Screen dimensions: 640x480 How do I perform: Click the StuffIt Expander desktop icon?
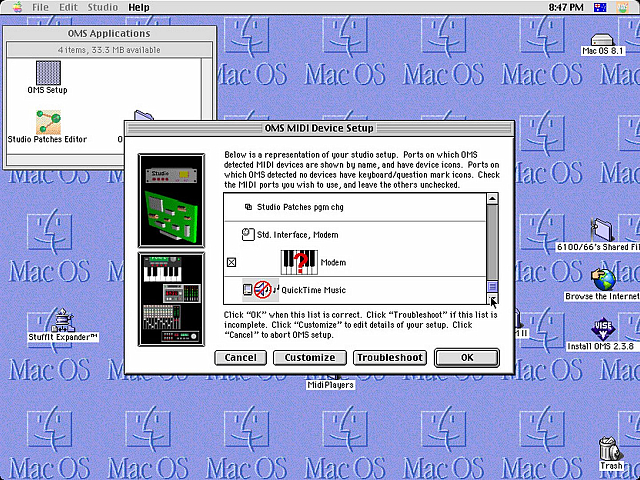click(62, 320)
